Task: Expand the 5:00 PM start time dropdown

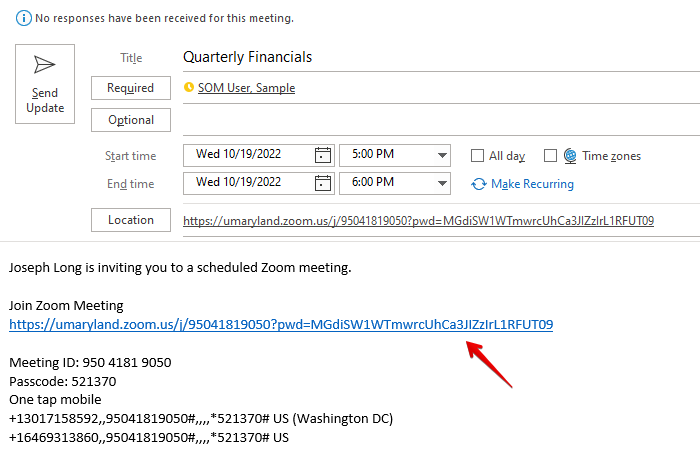Action: [x=442, y=155]
